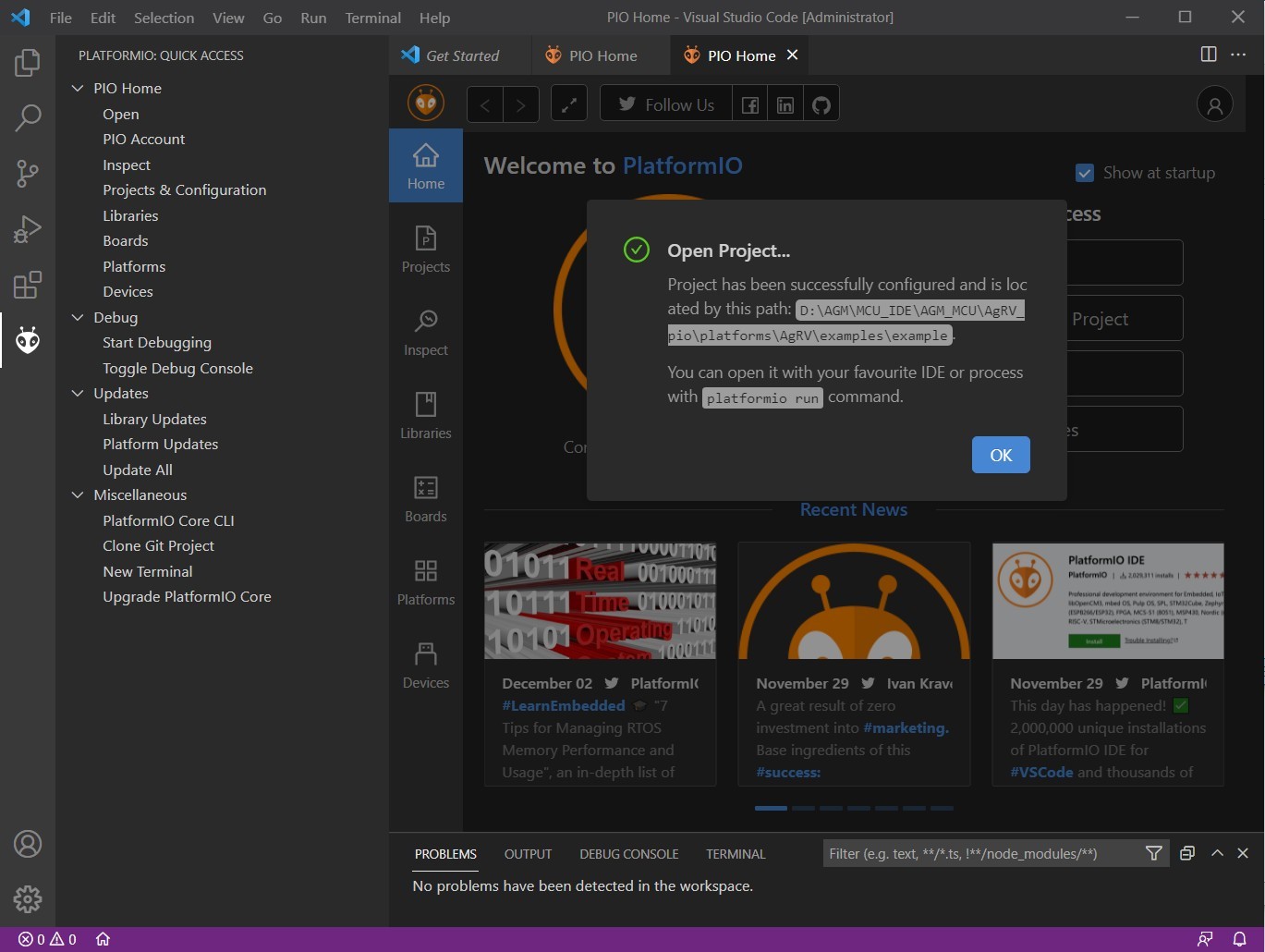This screenshot has width=1265, height=952.
Task: Split the editor right
Action: point(1209,55)
